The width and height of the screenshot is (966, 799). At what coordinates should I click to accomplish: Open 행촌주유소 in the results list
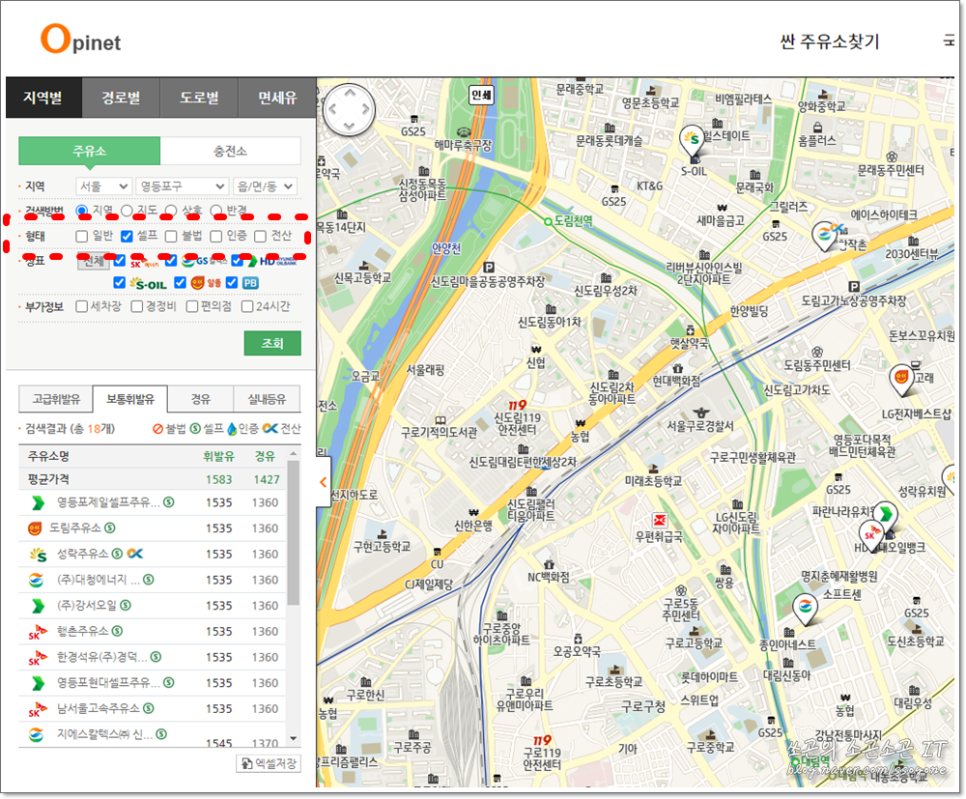(x=83, y=631)
